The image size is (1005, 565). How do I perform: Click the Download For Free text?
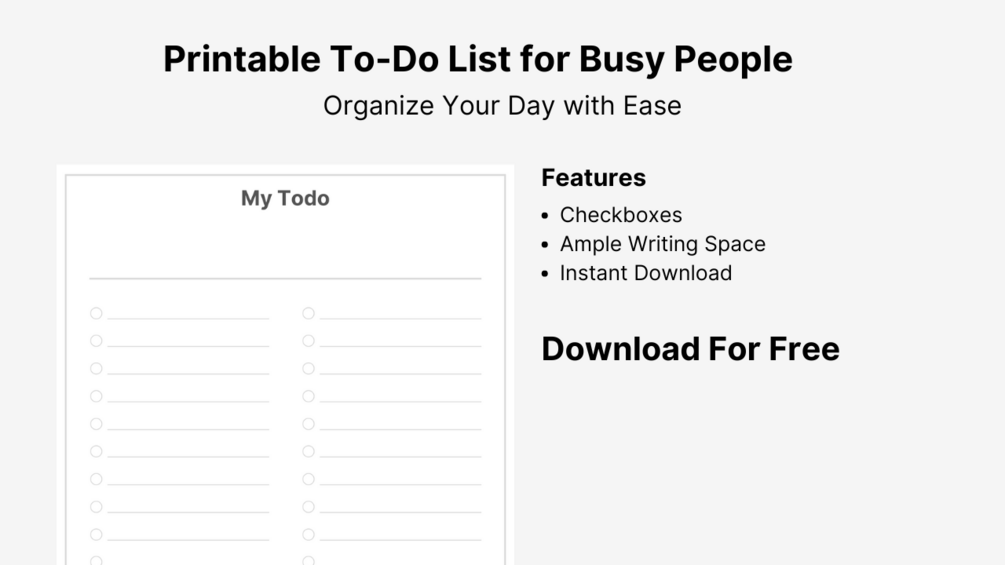coord(690,349)
